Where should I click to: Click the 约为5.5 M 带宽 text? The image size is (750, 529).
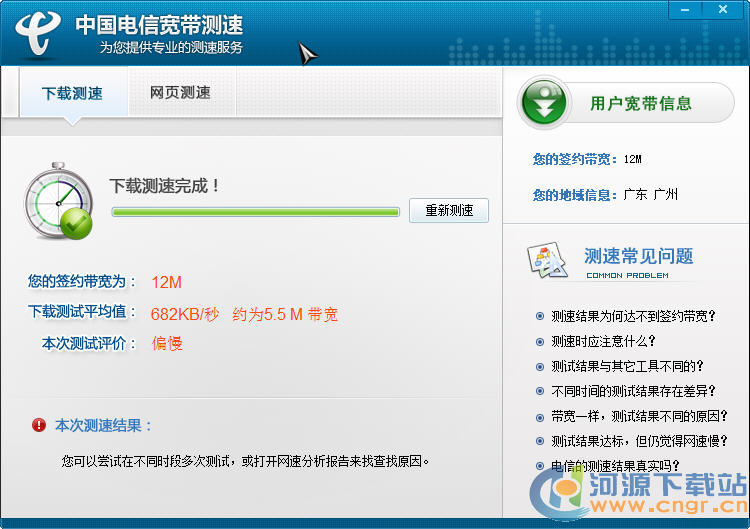(285, 314)
